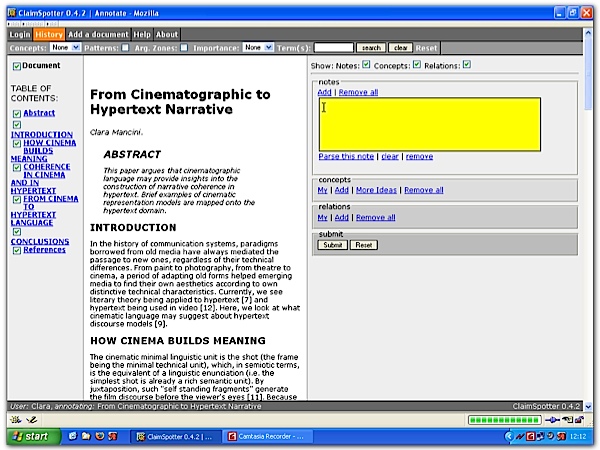This screenshot has height=450, width=600.
Task: Enable the Patterns checkbox
Action: (x=125, y=47)
